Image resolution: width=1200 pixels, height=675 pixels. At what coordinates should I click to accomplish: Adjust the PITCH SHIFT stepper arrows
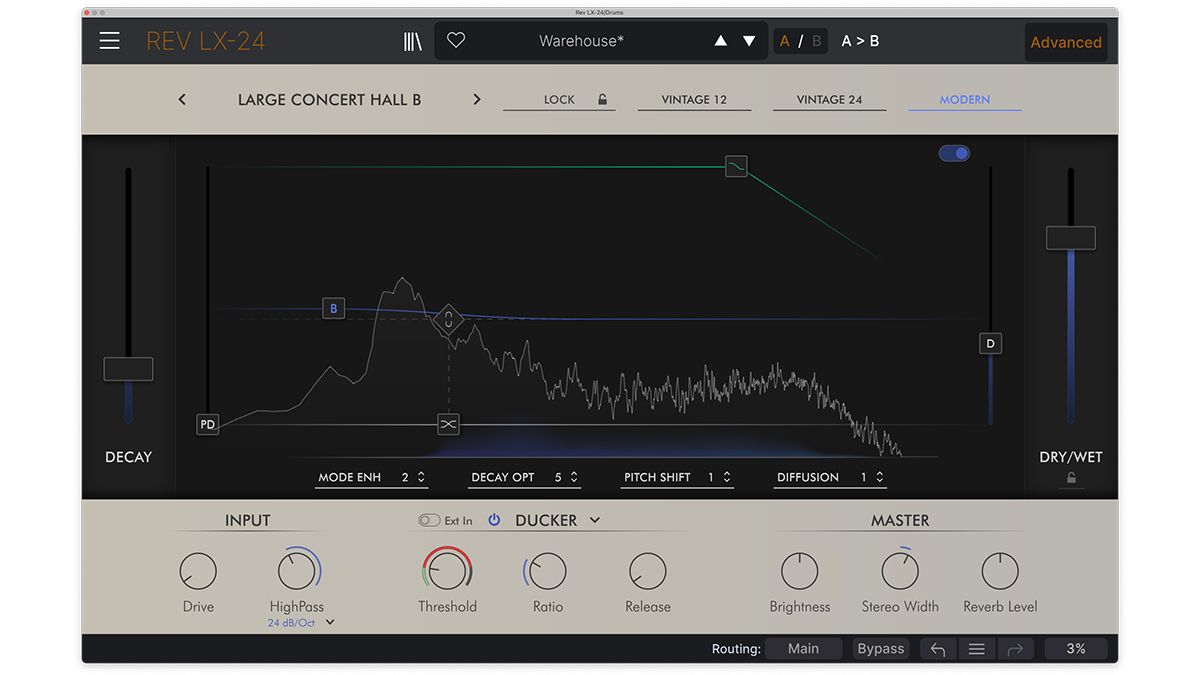tap(727, 477)
